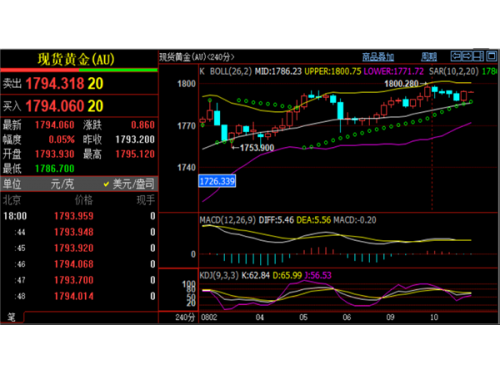This screenshot has width=500, height=375.
Task: Click the red-green buy/sell ratio bar
Action: point(79,70)
